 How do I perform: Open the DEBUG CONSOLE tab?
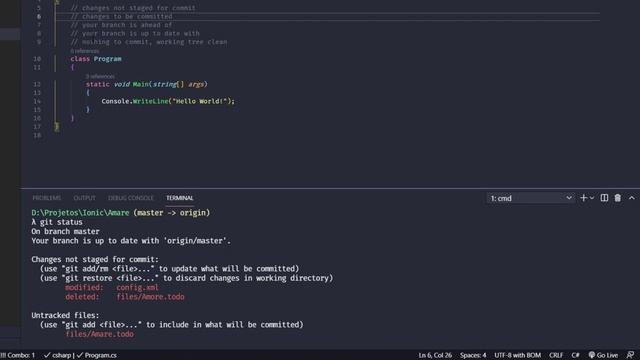click(x=131, y=198)
